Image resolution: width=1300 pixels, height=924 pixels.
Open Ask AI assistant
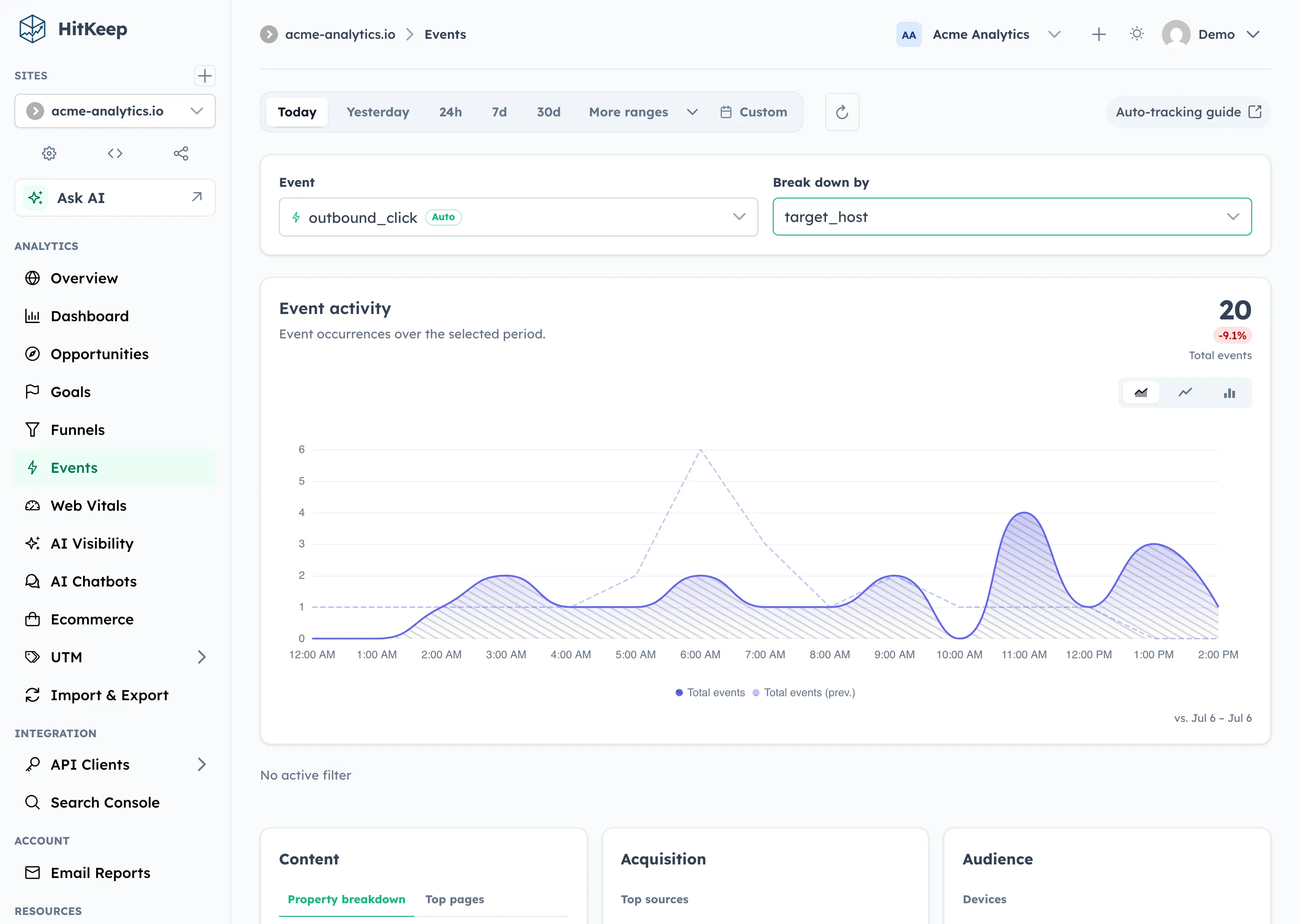tap(115, 198)
